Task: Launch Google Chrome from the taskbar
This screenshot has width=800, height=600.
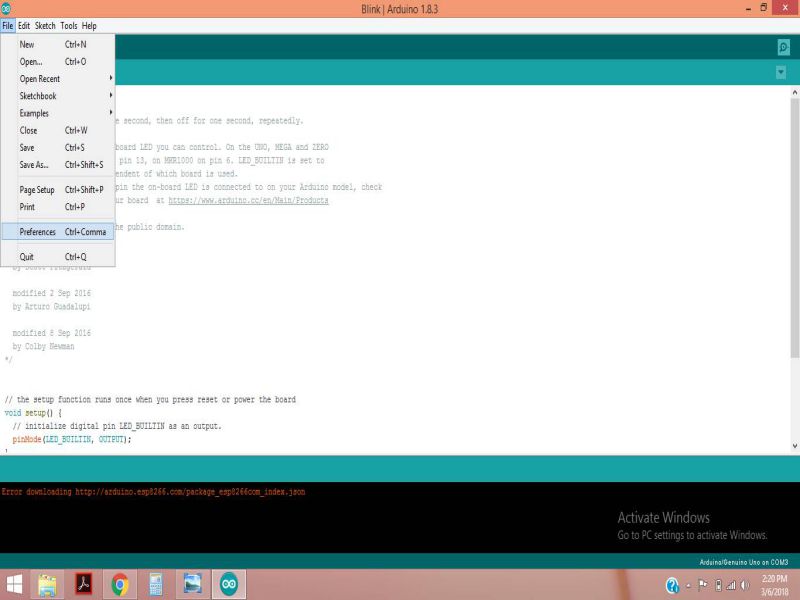Action: pos(120,585)
